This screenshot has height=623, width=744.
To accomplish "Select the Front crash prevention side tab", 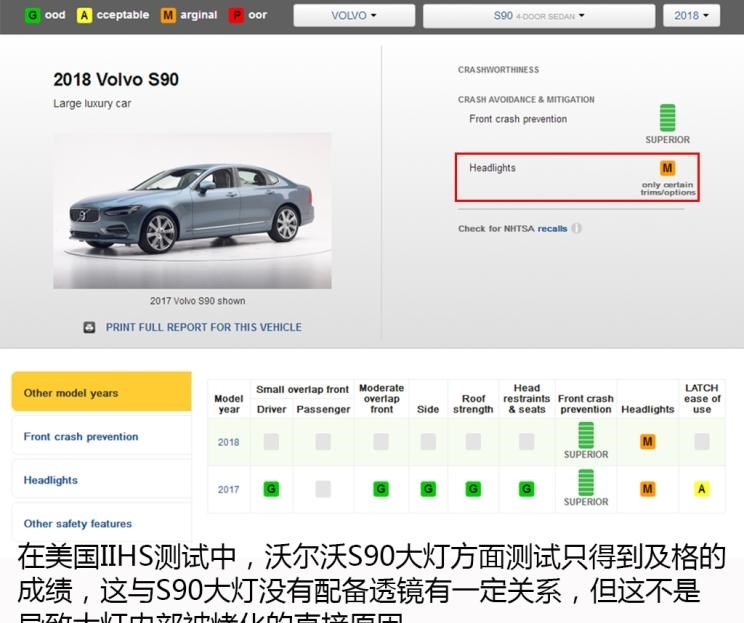I will 102,436.
